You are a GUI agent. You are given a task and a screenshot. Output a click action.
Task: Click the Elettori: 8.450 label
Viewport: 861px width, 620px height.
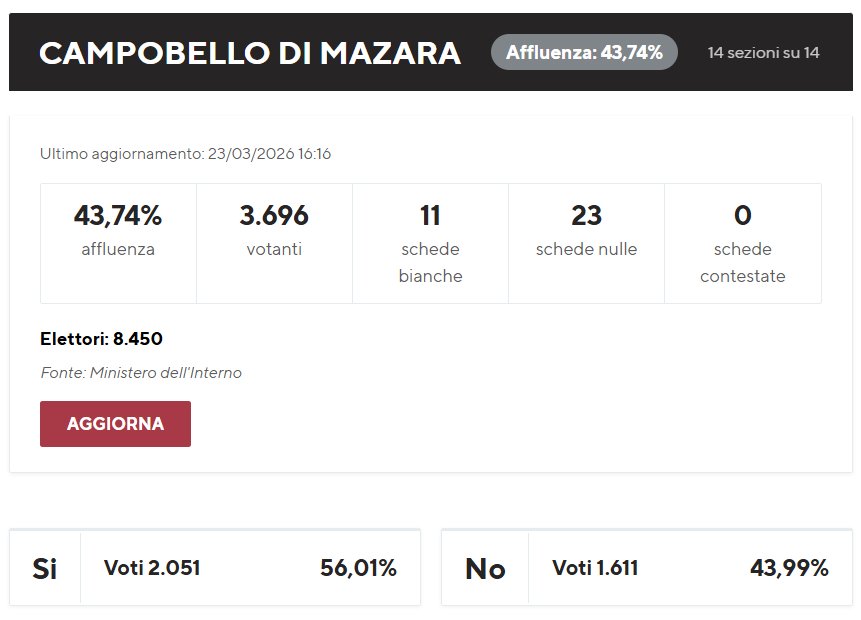point(101,339)
